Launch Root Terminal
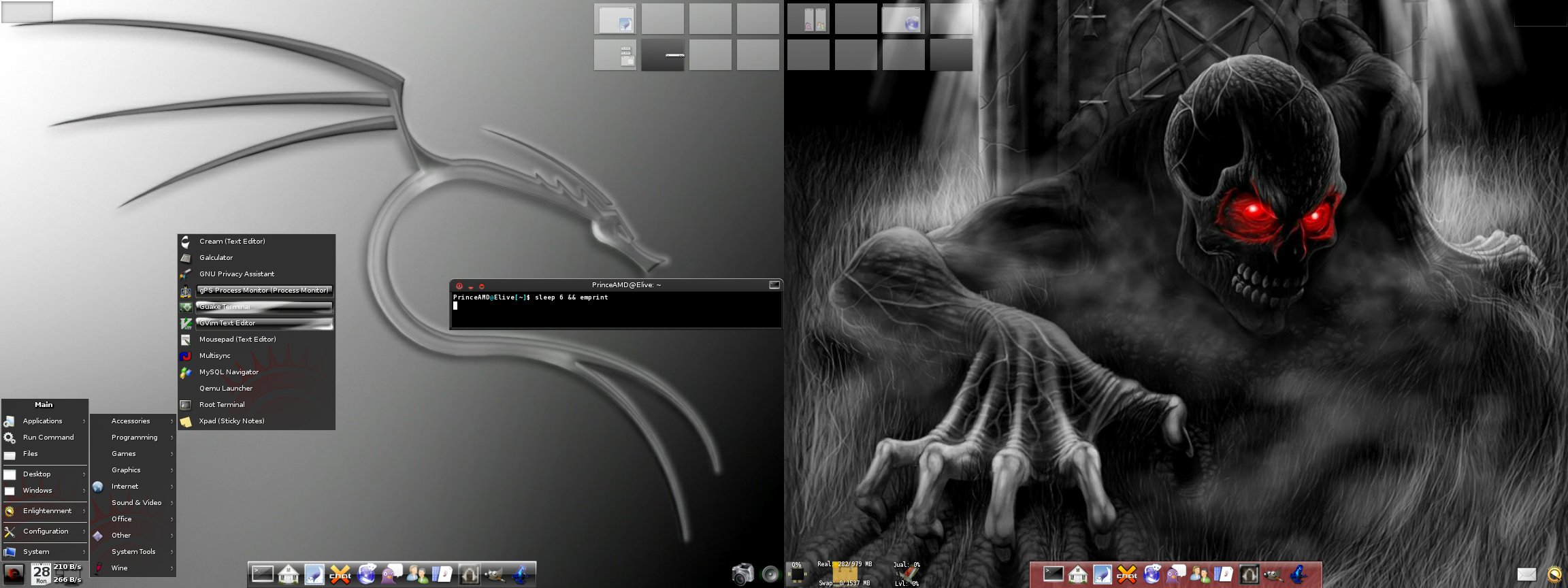Image resolution: width=1568 pixels, height=588 pixels. click(x=257, y=405)
